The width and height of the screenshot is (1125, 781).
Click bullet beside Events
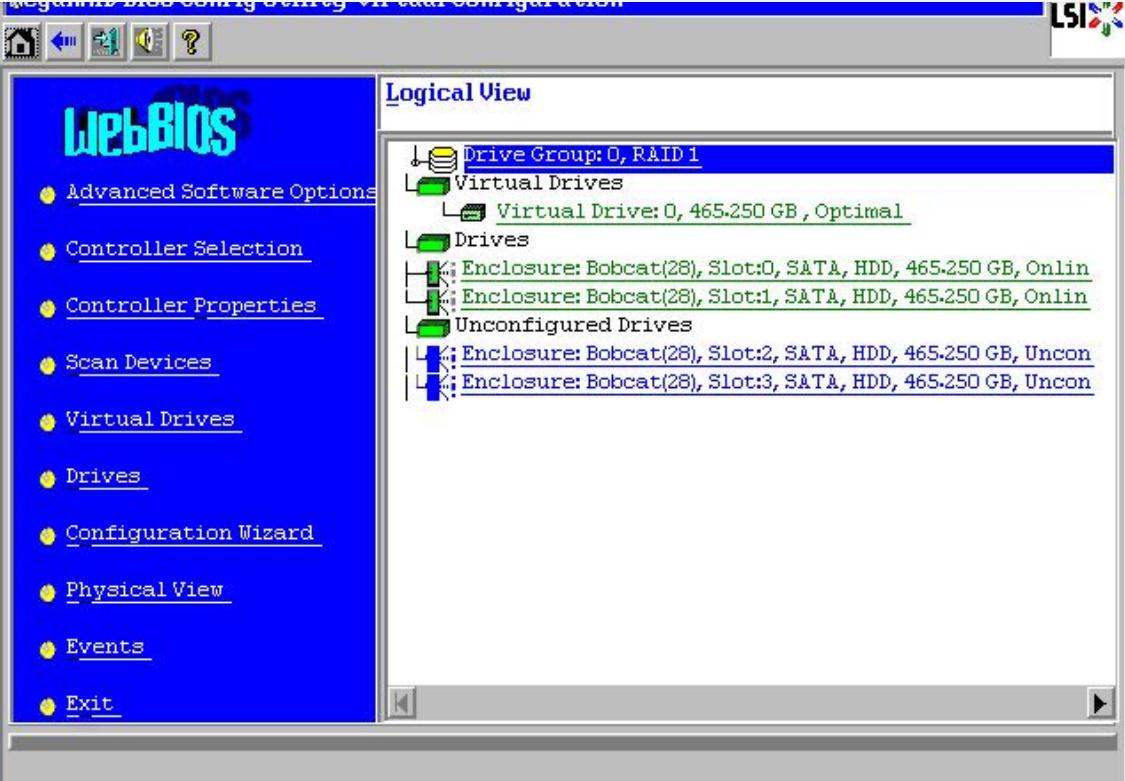click(47, 650)
